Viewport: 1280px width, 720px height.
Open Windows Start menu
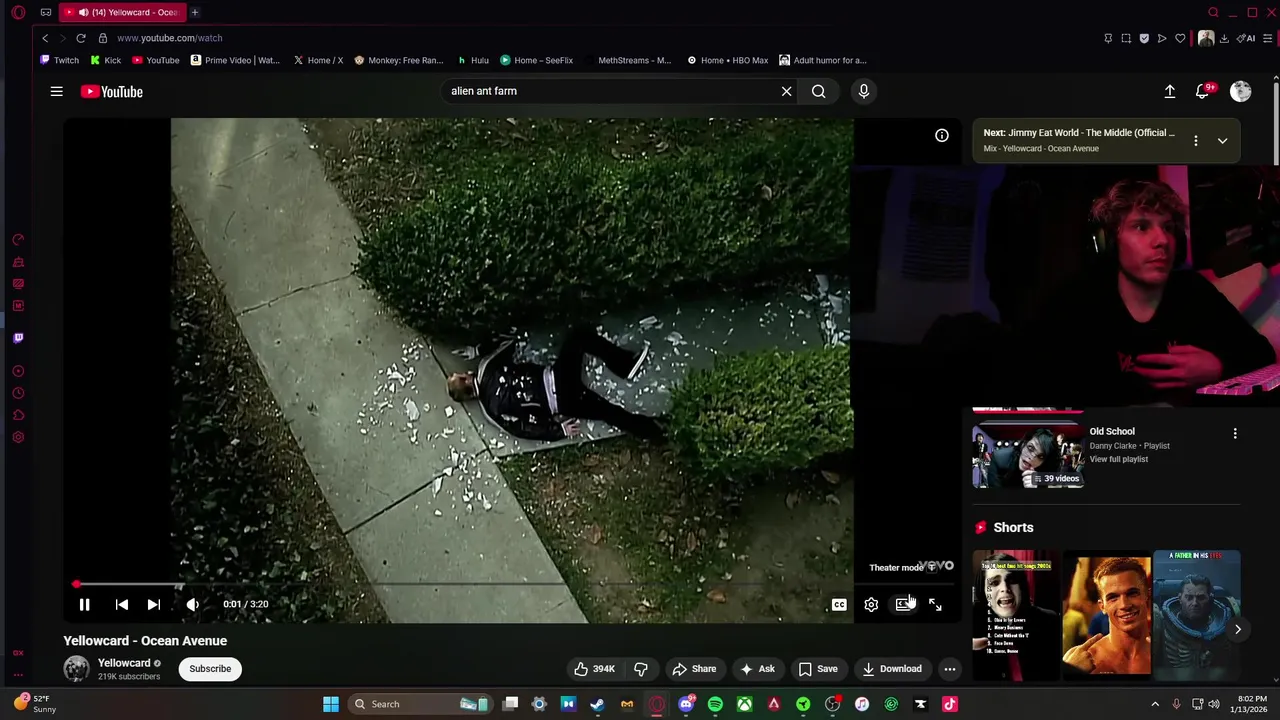331,704
